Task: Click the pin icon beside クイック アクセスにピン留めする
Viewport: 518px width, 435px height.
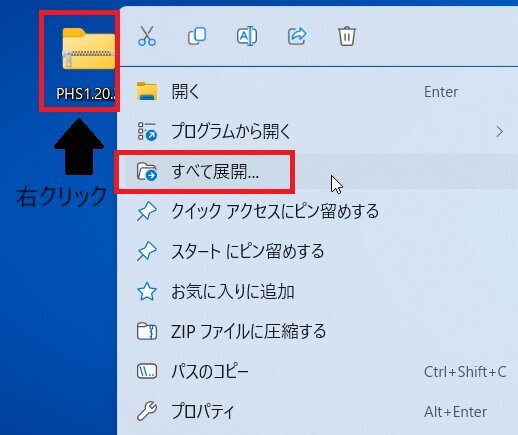Action: [147, 211]
